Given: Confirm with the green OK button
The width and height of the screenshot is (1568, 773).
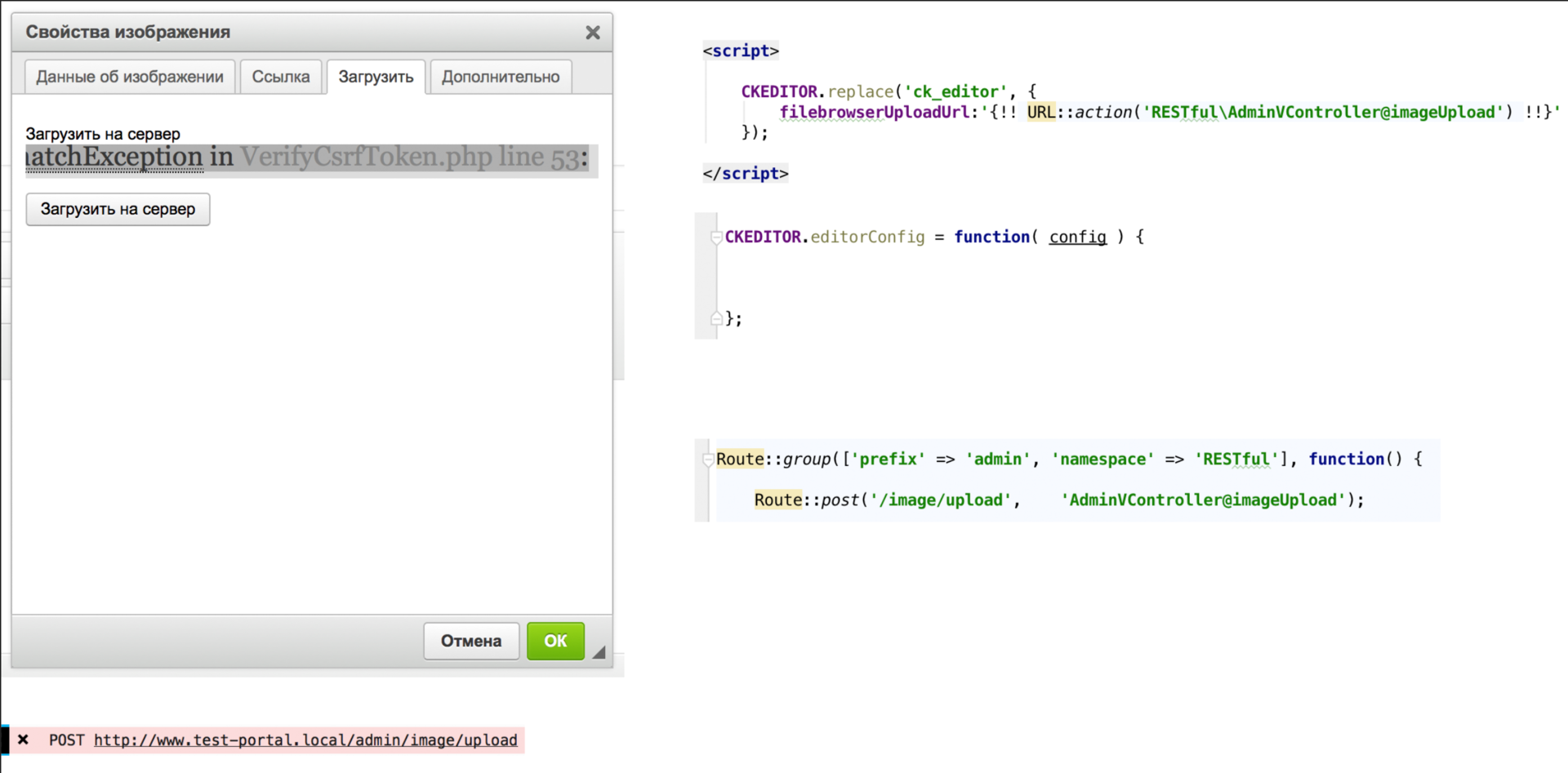Looking at the screenshot, I should pyautogui.click(x=555, y=641).
